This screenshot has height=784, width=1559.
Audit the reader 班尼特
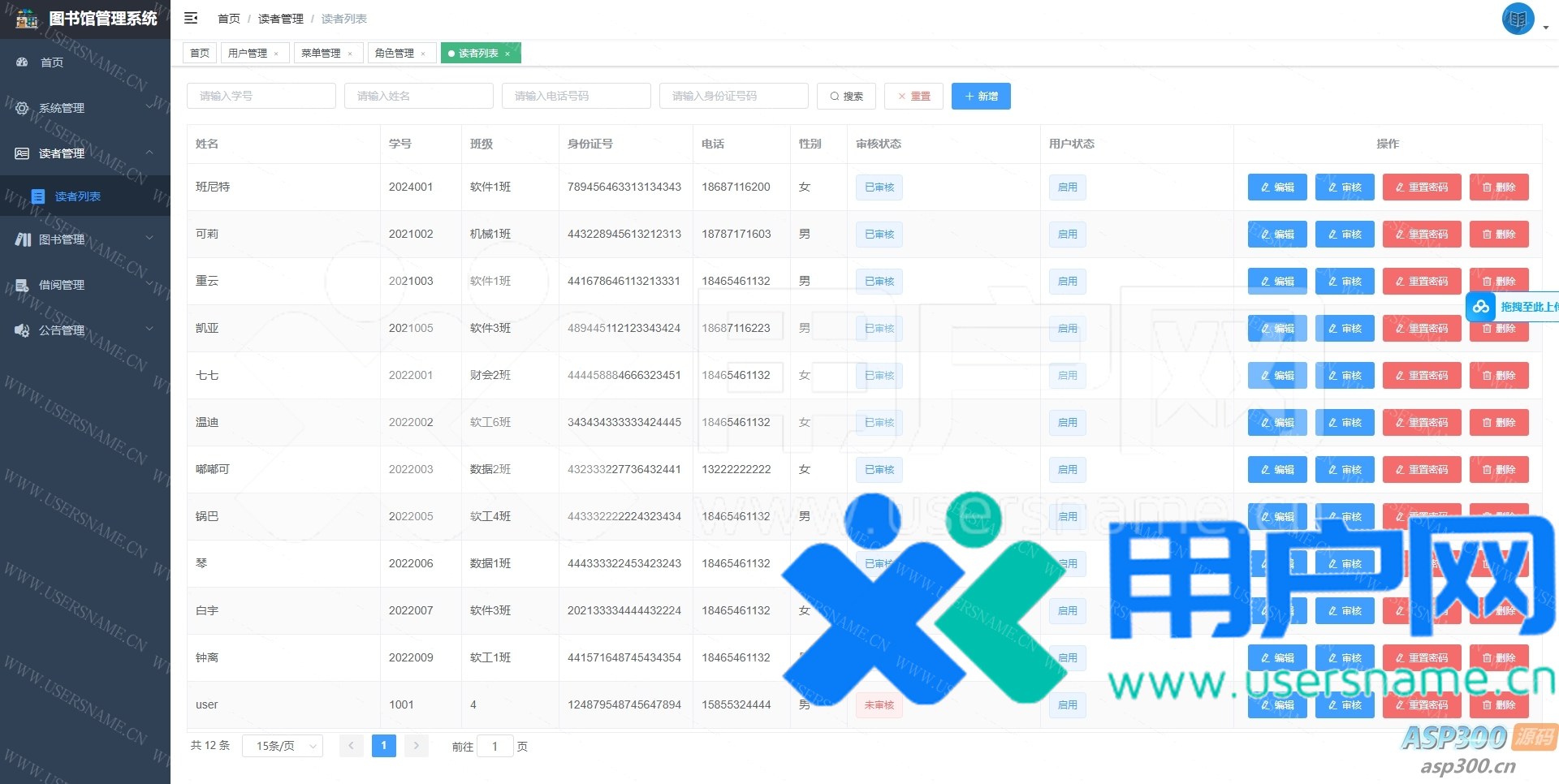(x=1345, y=187)
